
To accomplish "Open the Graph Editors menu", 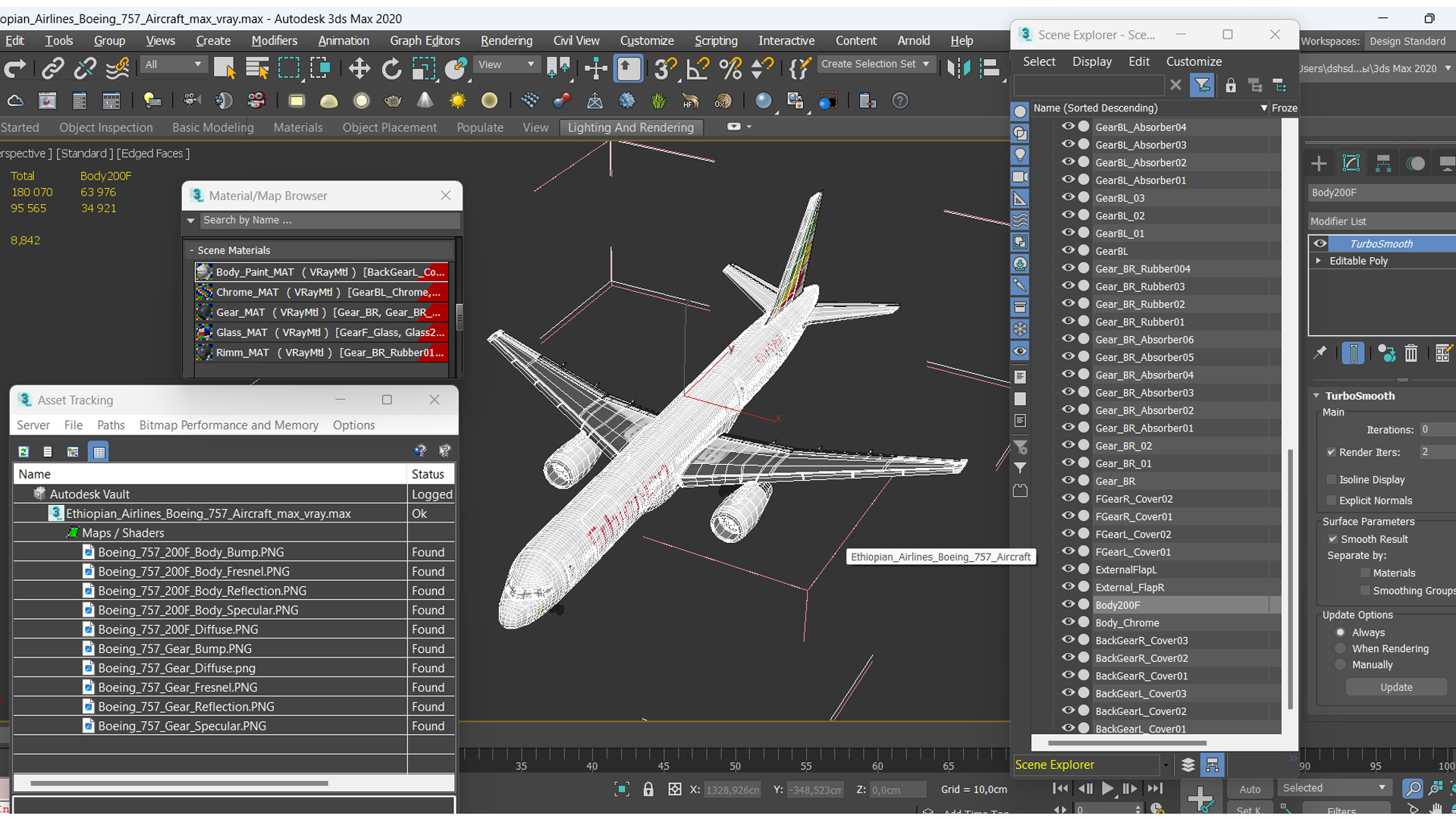I will coord(425,41).
